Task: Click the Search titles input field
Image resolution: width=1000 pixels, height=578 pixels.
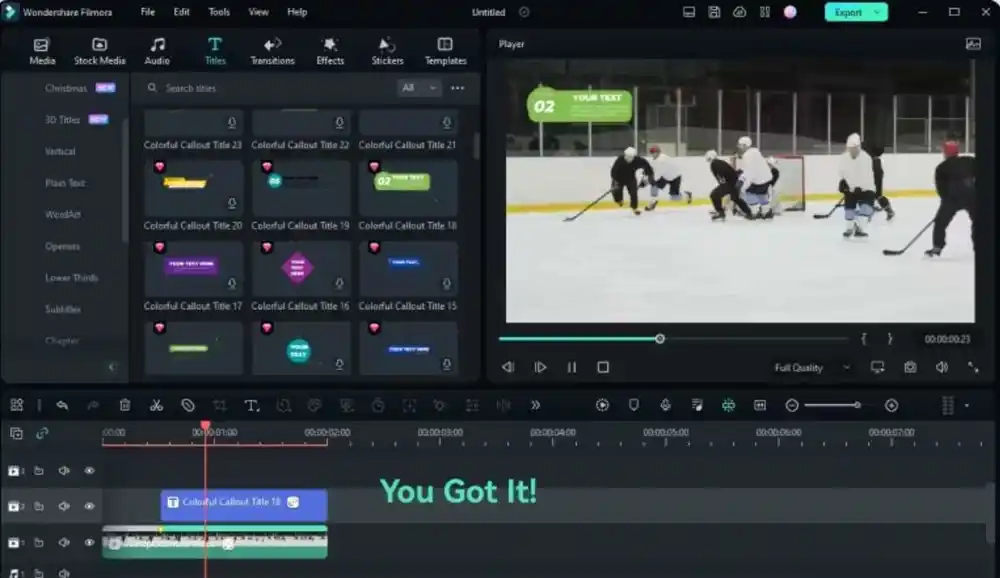Action: pos(270,88)
